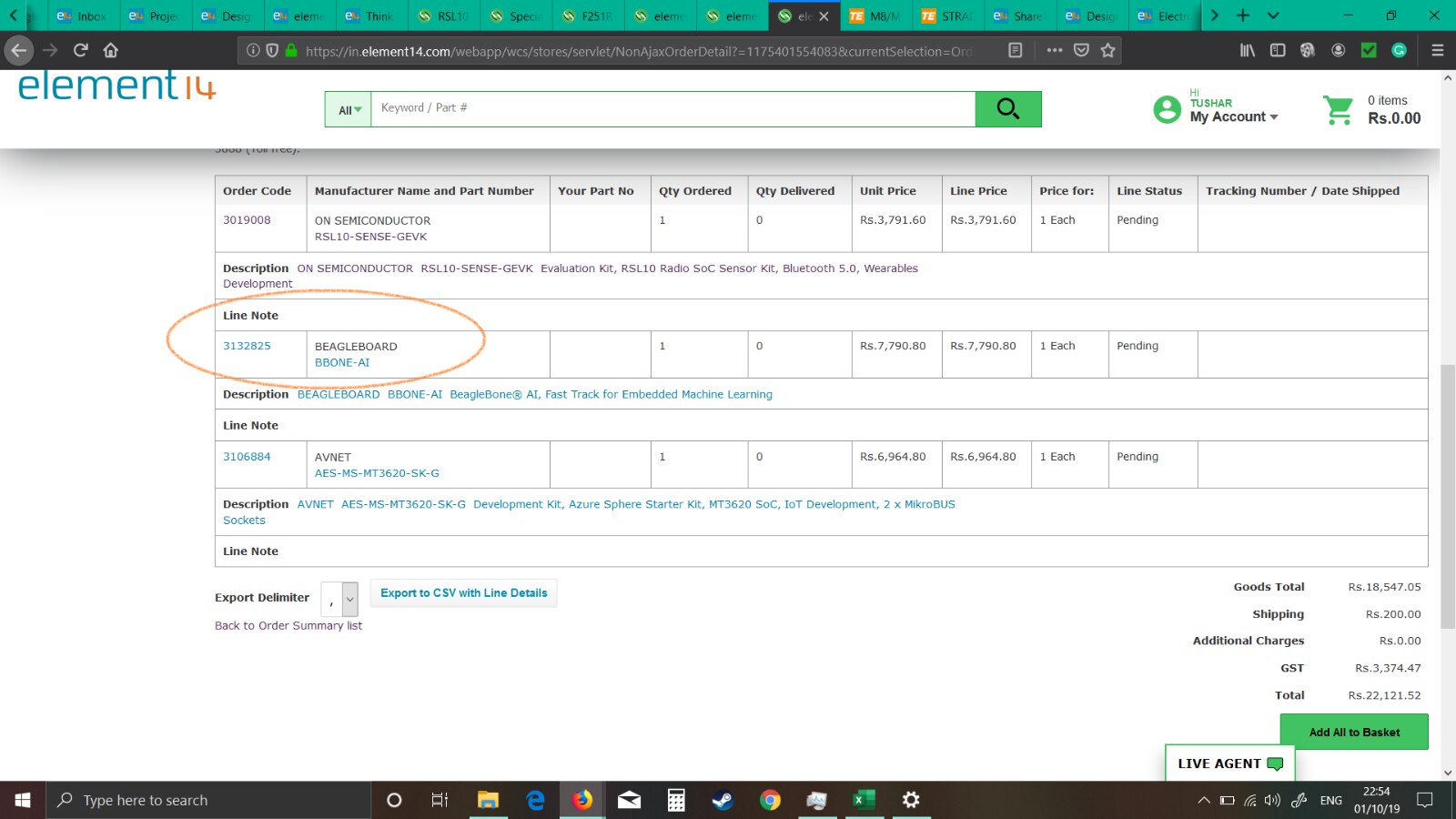The image size is (1456, 819).
Task: Expand the My Account menu
Action: point(1234,116)
